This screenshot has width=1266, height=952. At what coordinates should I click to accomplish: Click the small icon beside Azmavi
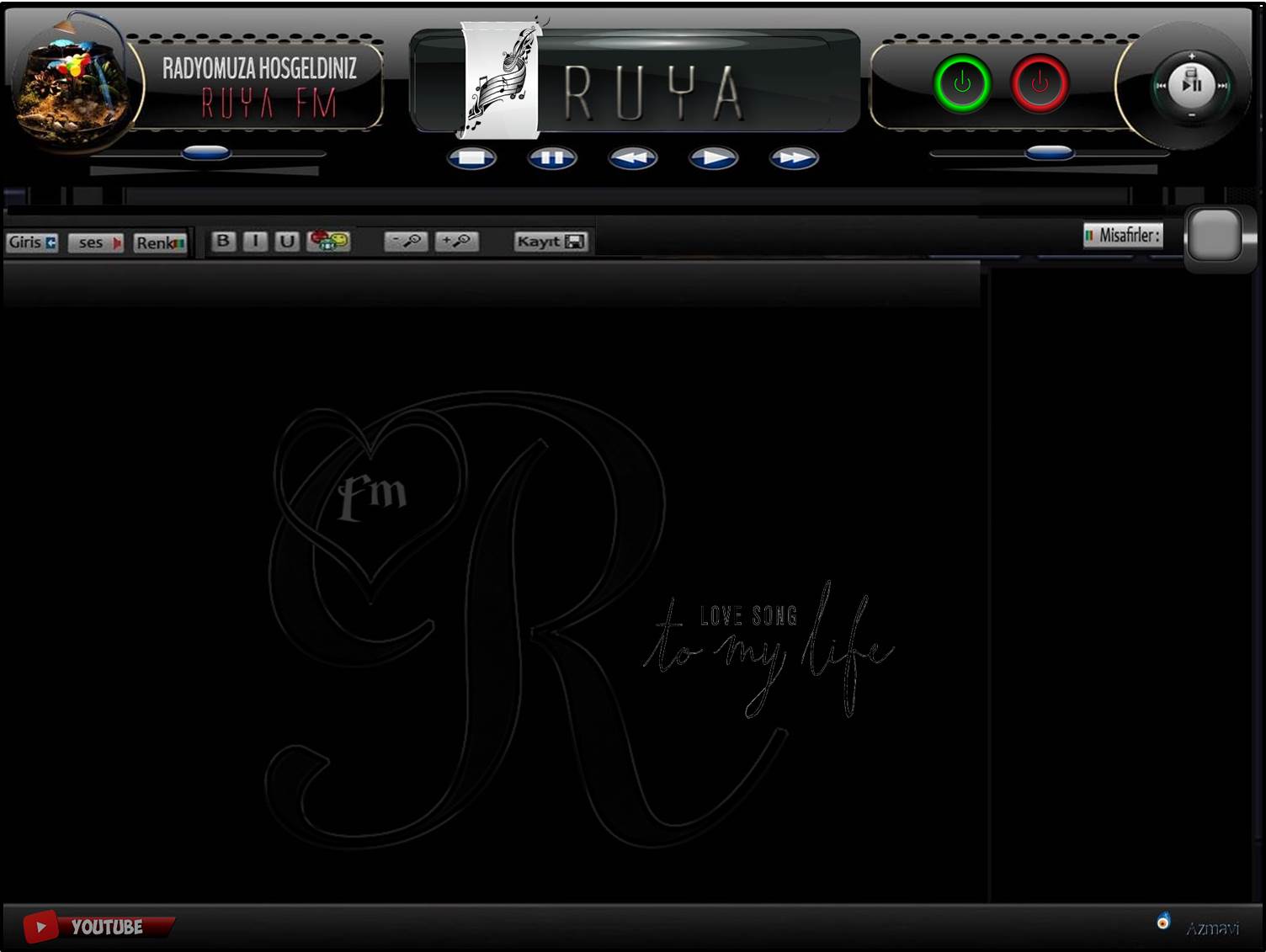pos(1163,921)
